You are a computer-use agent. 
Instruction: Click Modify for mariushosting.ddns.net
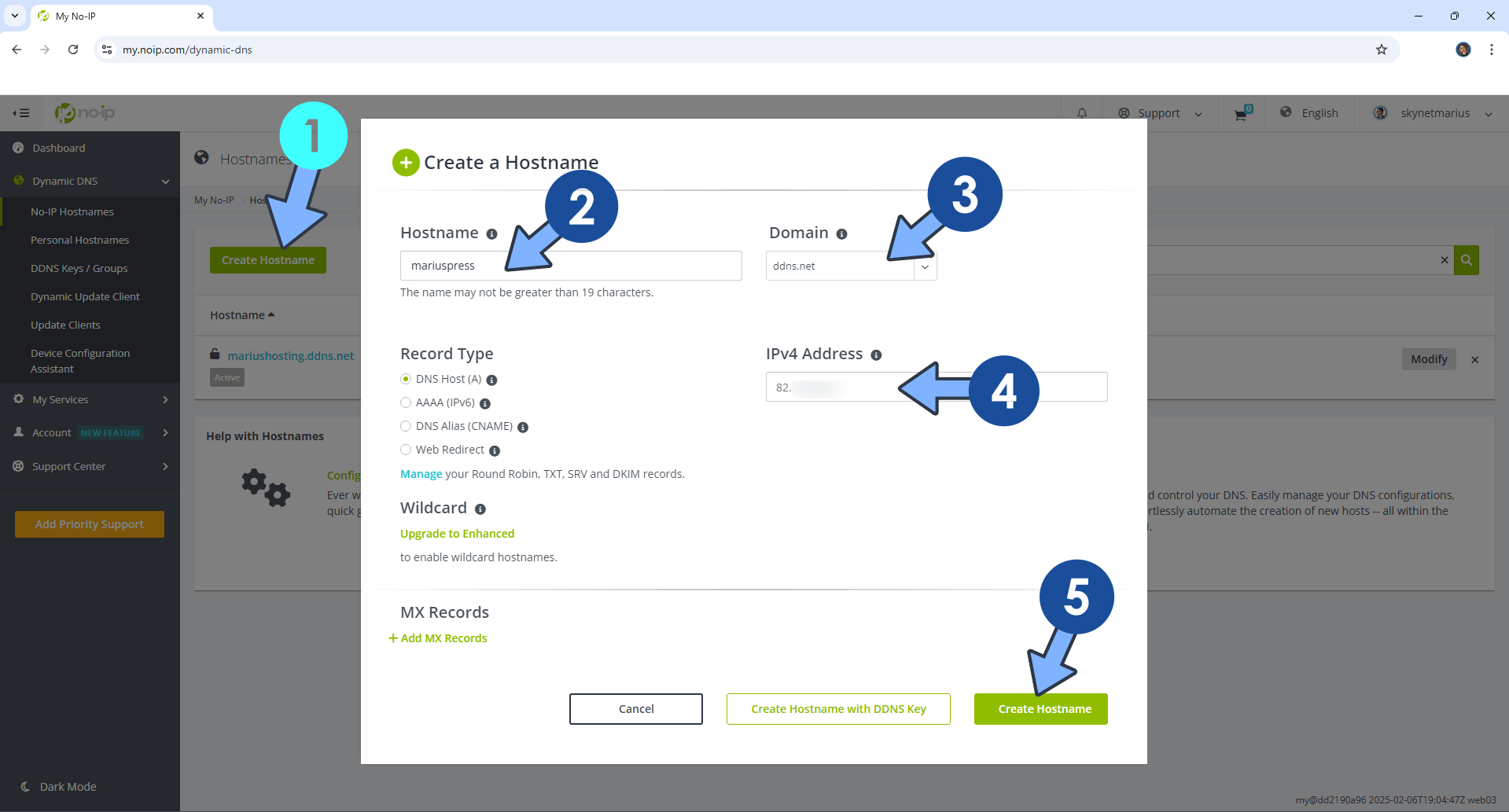pyautogui.click(x=1429, y=359)
